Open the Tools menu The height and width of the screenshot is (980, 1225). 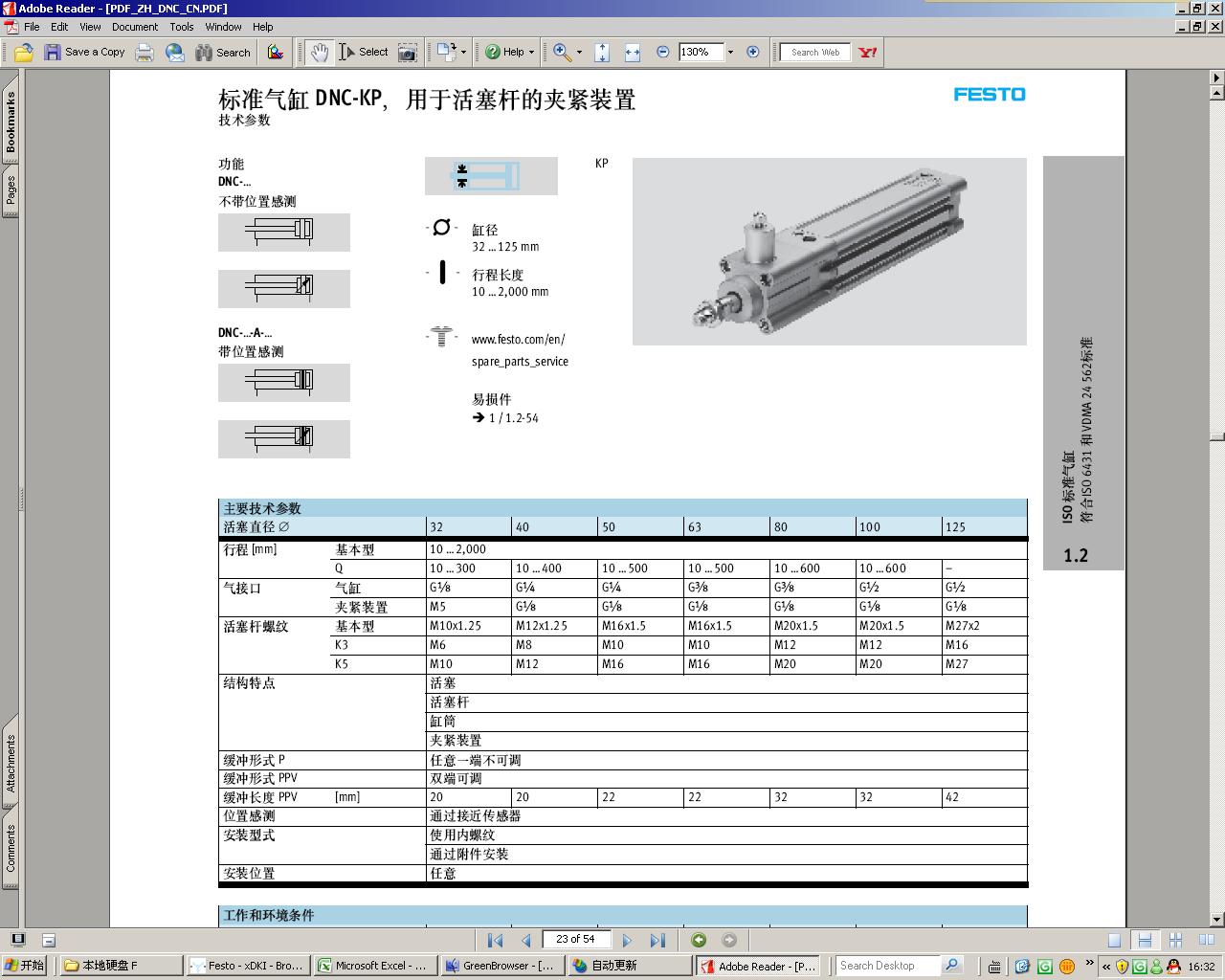point(182,27)
